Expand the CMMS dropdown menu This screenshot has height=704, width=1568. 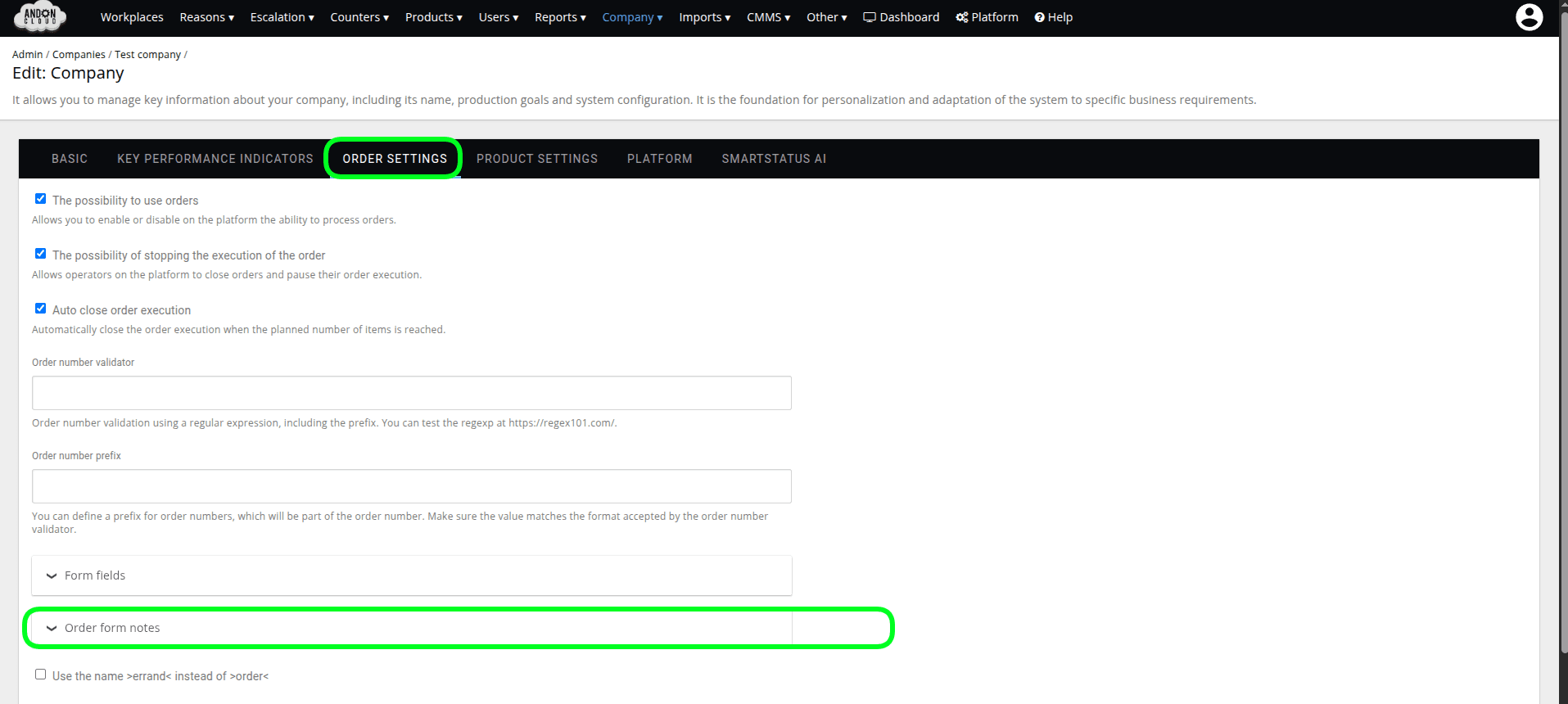[x=768, y=17]
